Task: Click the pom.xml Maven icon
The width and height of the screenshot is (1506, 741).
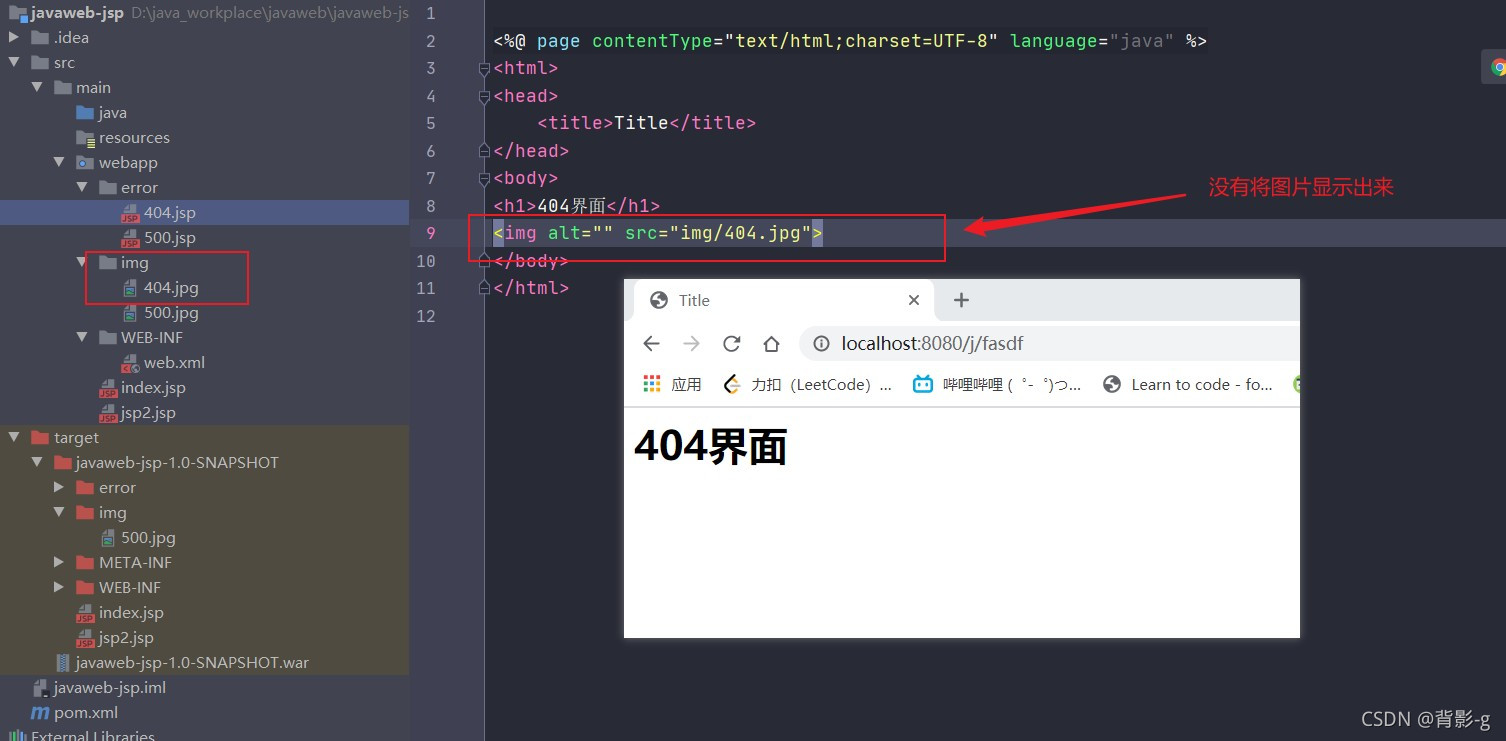Action: [x=40, y=713]
